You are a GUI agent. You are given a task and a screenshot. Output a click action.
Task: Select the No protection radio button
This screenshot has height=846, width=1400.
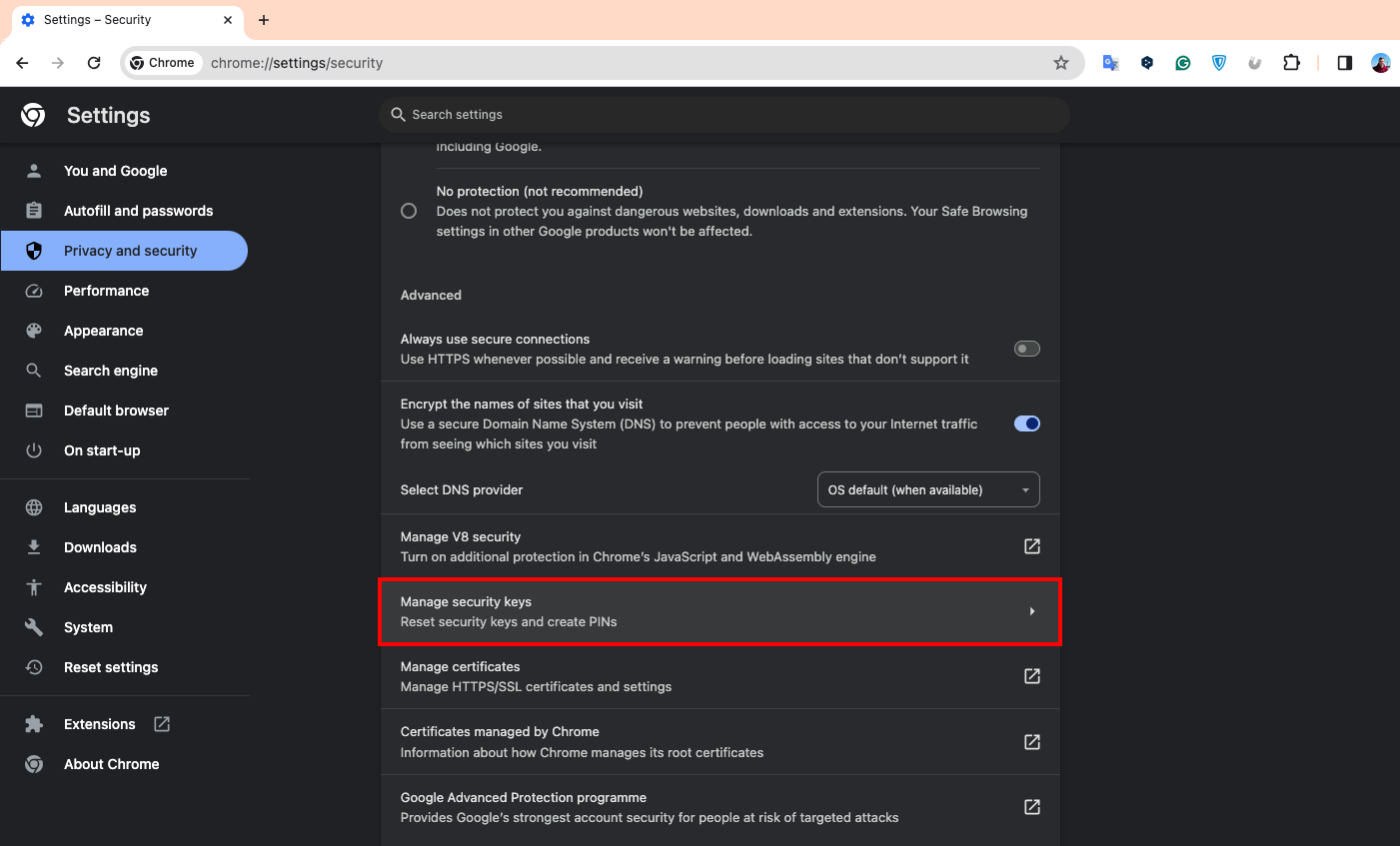click(x=409, y=211)
